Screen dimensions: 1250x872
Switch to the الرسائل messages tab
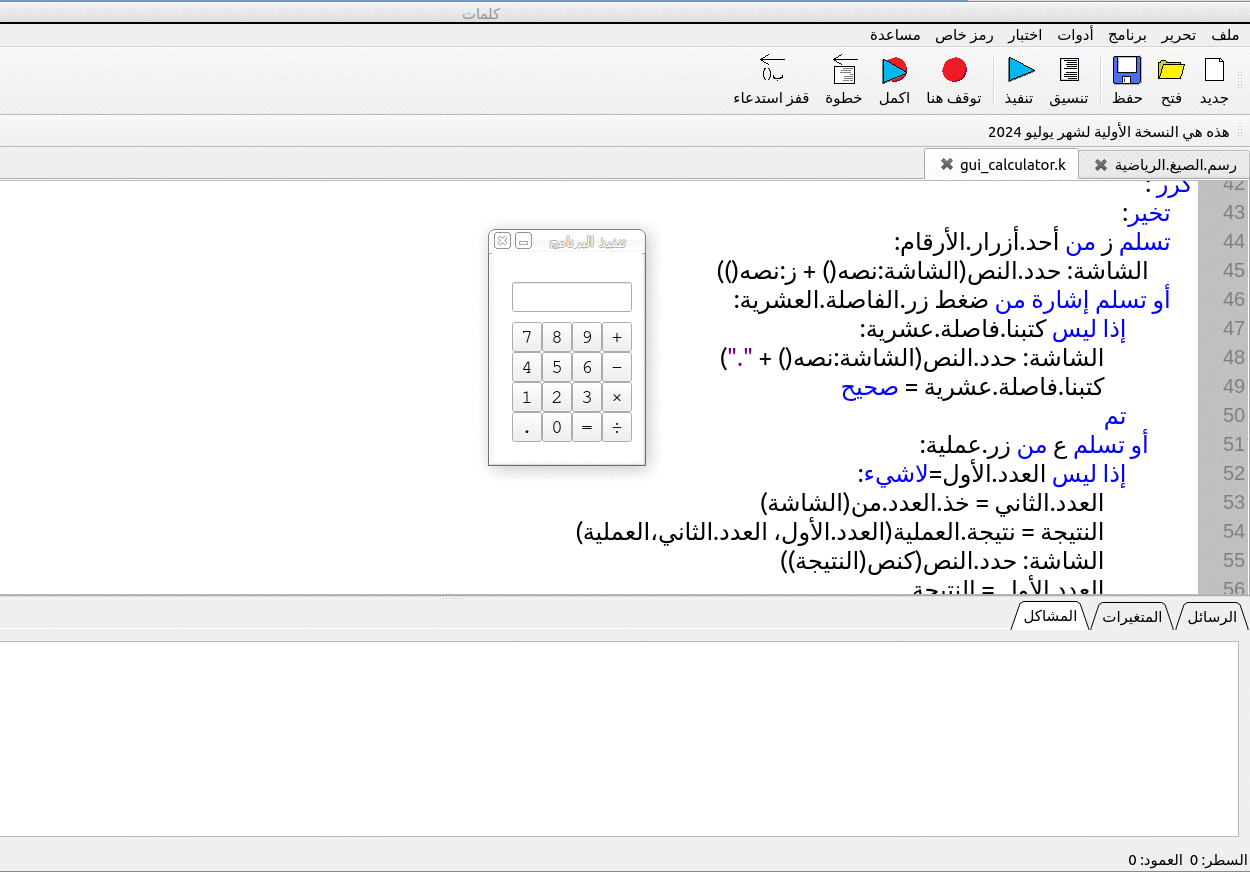[1212, 617]
